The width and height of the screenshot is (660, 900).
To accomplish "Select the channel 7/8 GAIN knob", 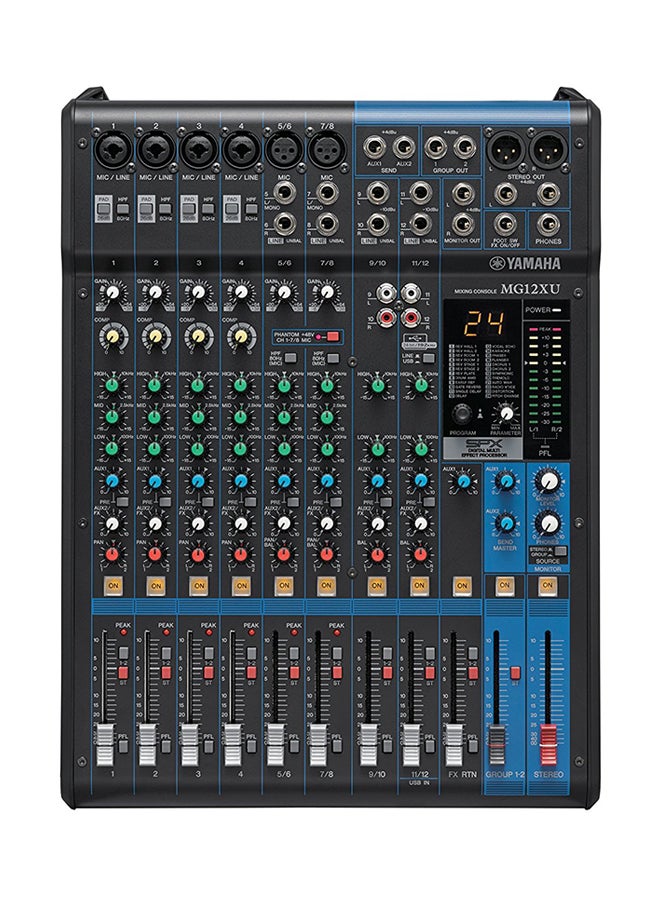I will pyautogui.click(x=327, y=292).
